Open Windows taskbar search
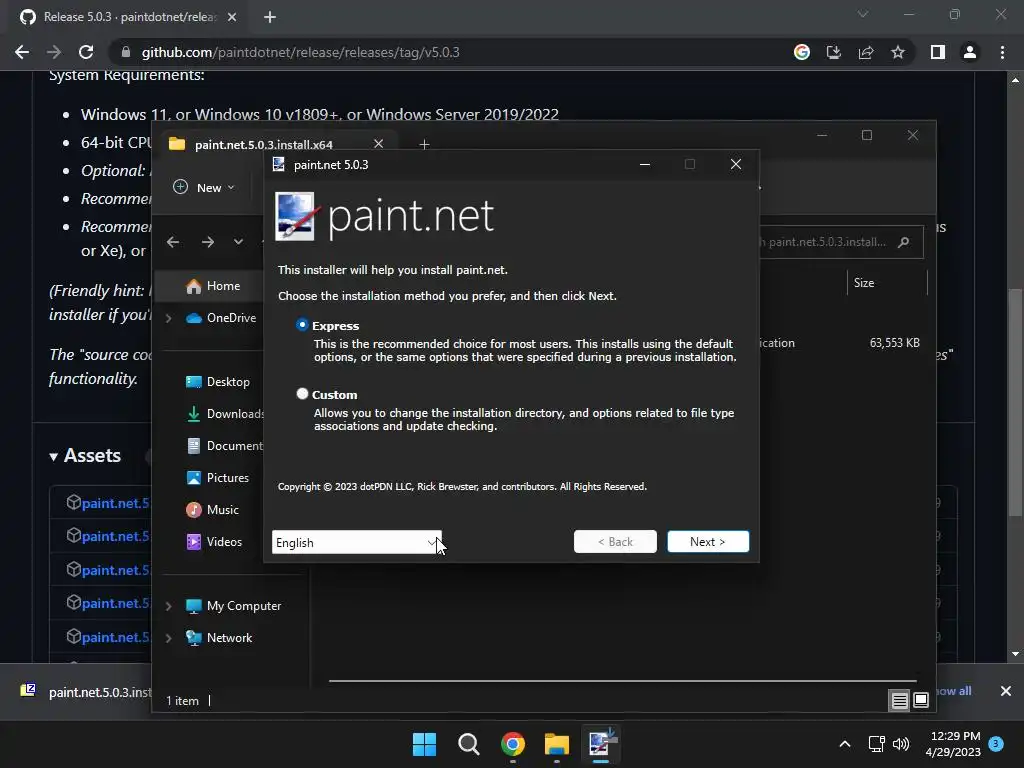Image resolution: width=1024 pixels, height=768 pixels. tap(468, 744)
